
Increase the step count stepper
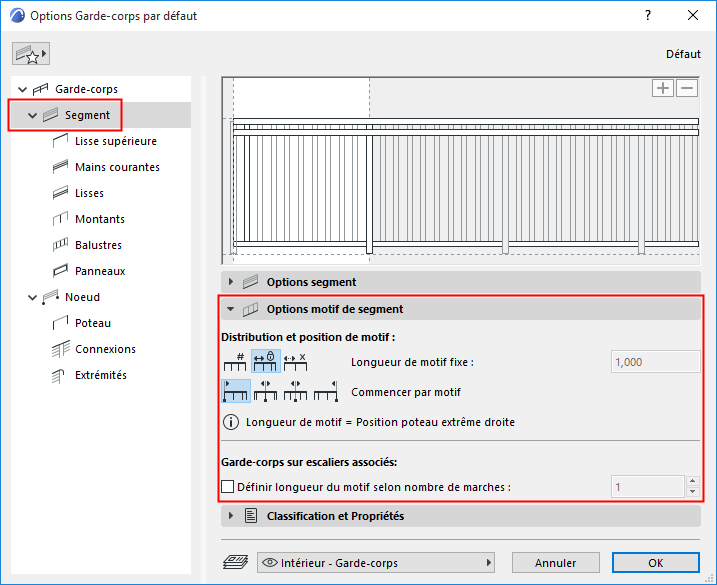(693, 482)
